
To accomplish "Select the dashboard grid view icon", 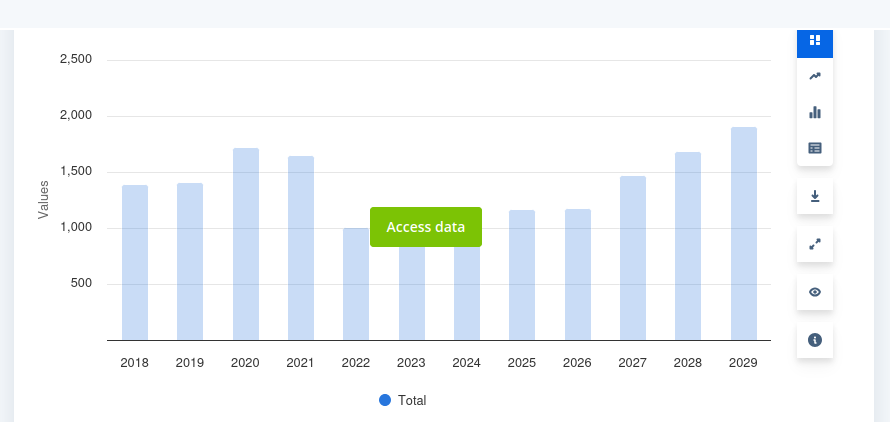I will point(815,40).
